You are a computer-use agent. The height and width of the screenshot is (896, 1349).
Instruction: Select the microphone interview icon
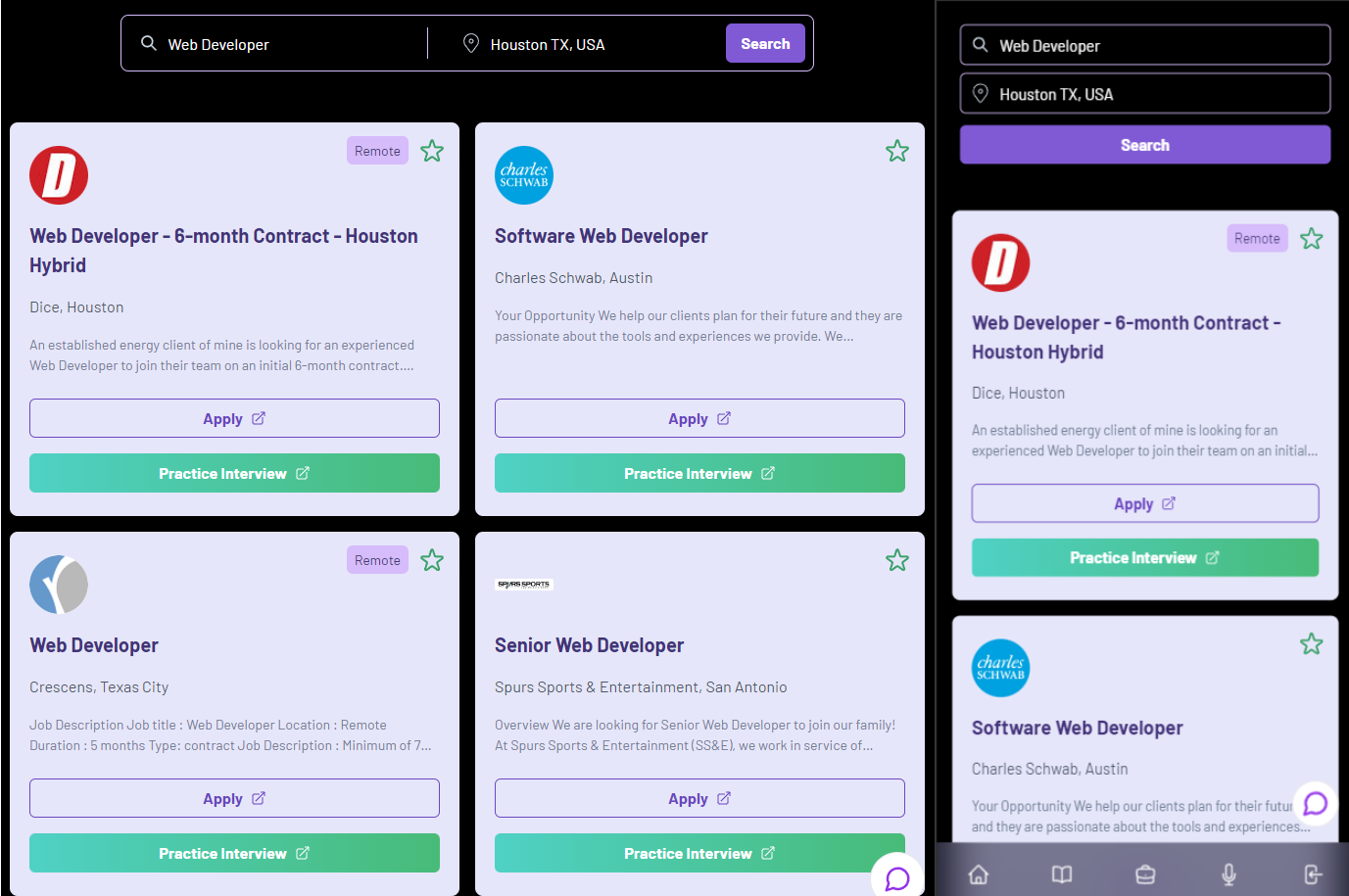(1228, 873)
